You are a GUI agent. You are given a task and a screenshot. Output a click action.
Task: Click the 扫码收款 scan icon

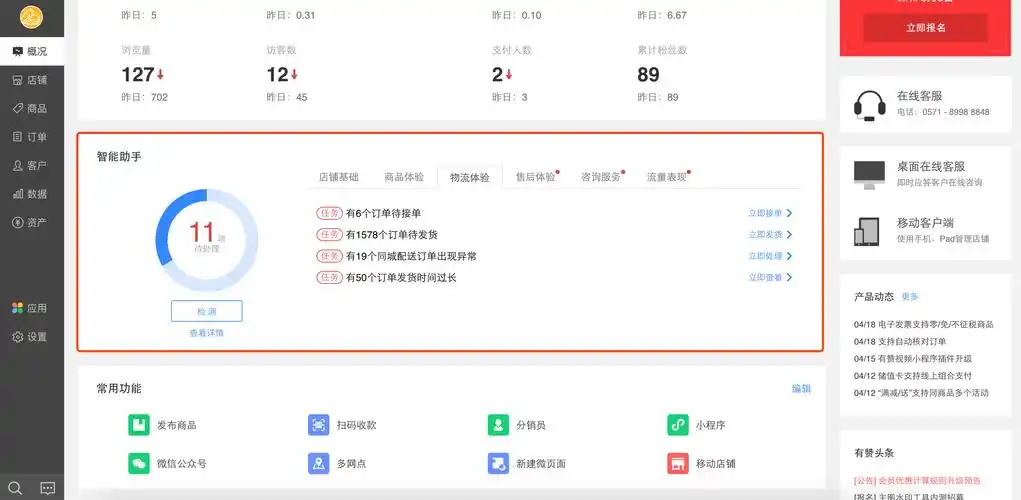pos(318,425)
